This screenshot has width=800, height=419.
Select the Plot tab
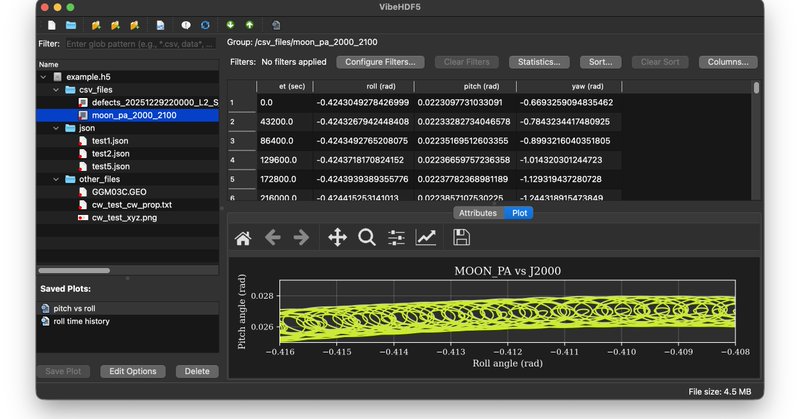click(x=519, y=213)
